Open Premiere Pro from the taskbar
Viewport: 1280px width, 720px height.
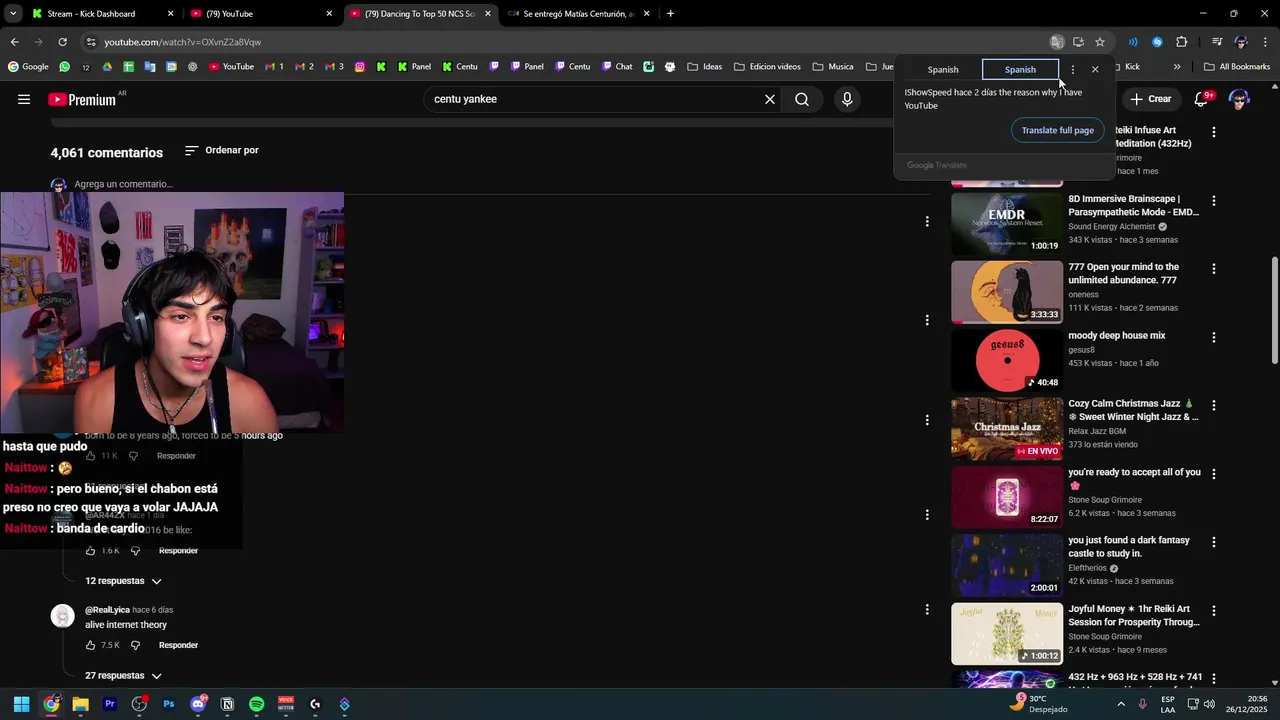coord(110,704)
